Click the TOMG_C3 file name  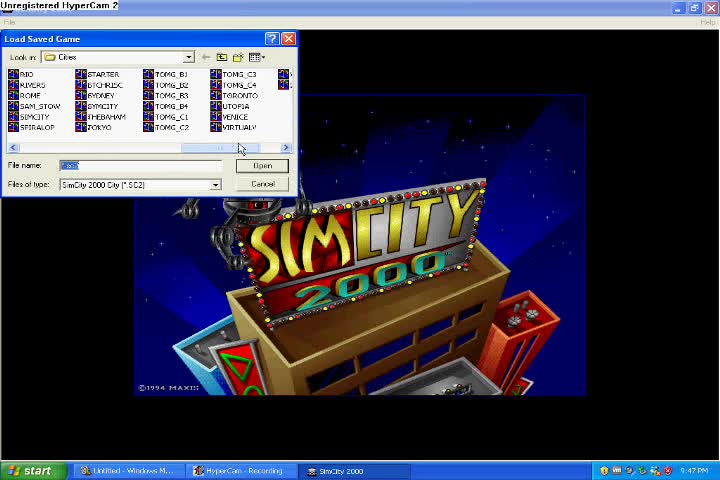tap(239, 74)
